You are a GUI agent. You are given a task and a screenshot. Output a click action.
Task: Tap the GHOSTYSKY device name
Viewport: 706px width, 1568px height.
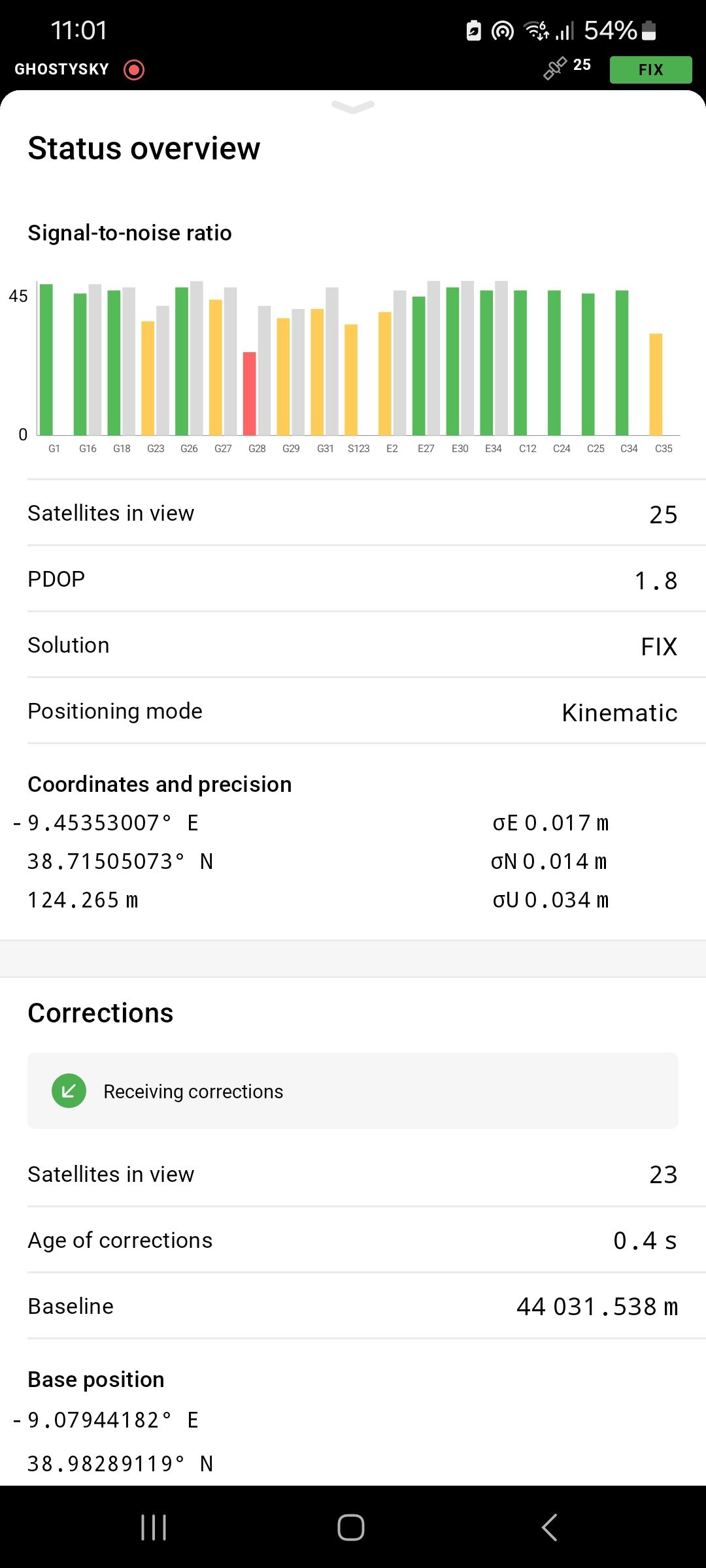62,69
